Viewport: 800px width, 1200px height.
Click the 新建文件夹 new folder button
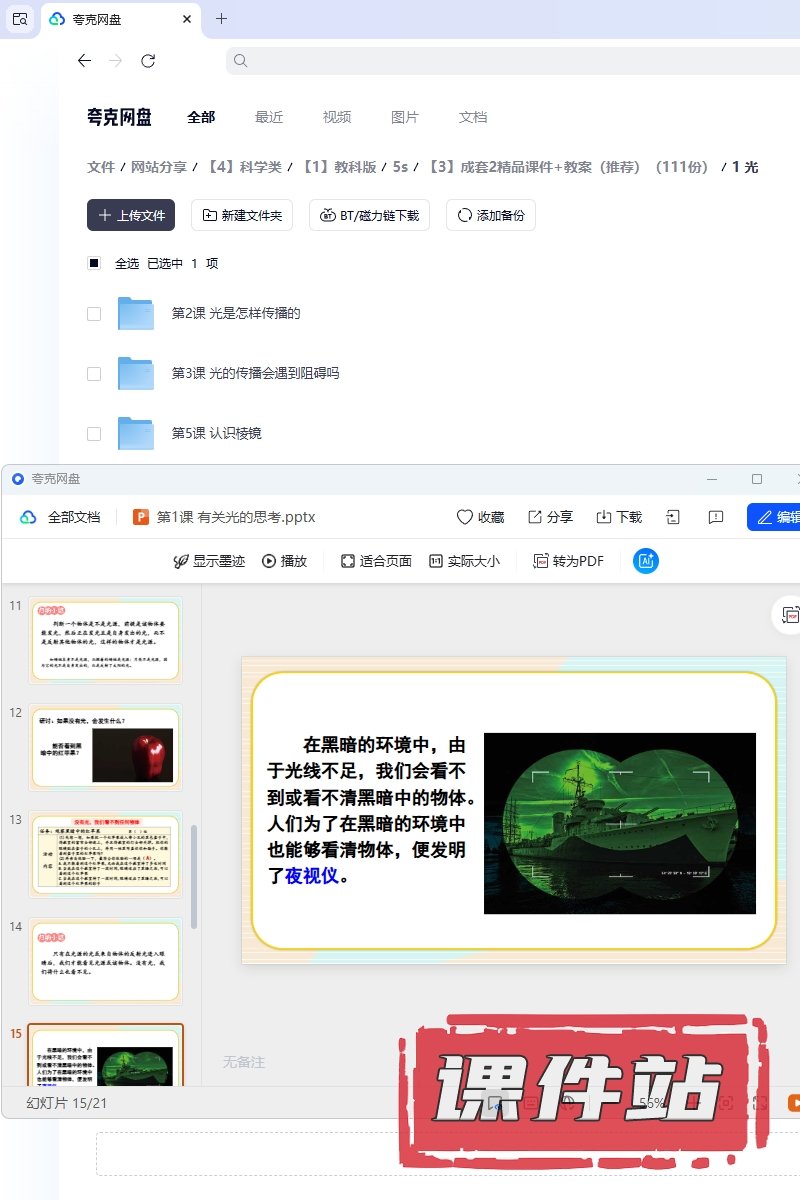[242, 215]
